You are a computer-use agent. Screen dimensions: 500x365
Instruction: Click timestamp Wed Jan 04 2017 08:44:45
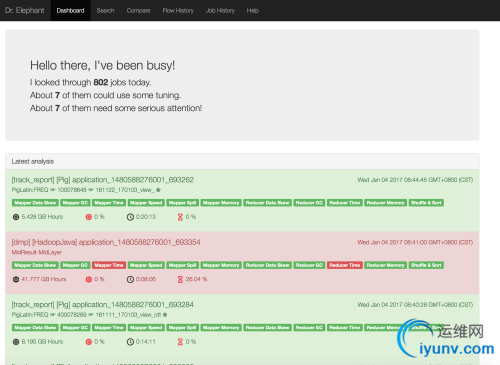click(x=415, y=180)
